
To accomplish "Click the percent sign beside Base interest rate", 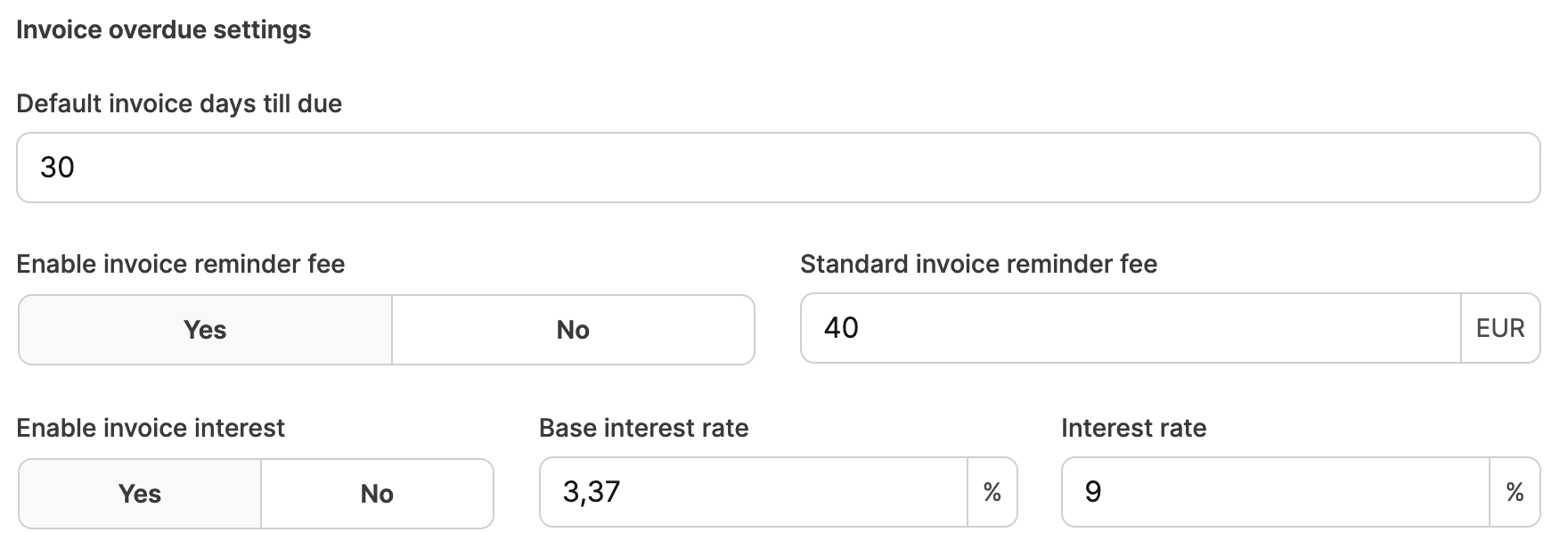I will point(992,492).
